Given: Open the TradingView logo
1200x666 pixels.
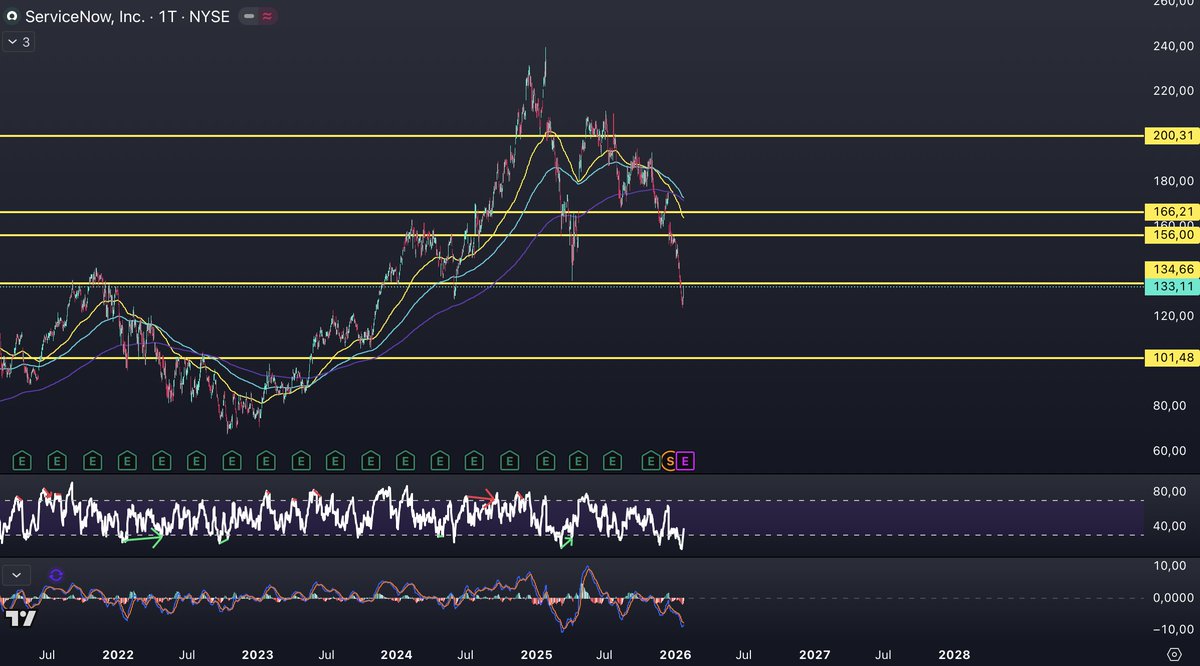Looking at the screenshot, I should [20, 619].
